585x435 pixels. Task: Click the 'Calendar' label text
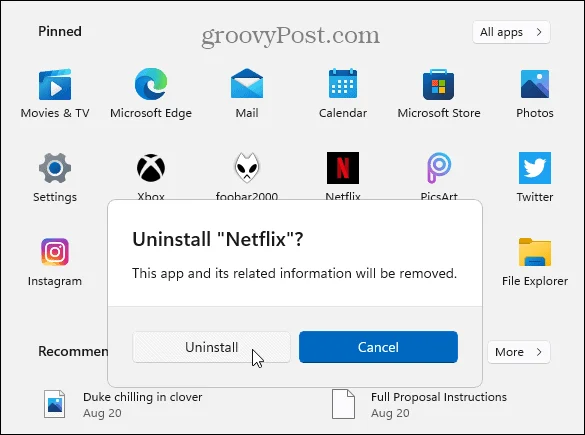pos(343,113)
